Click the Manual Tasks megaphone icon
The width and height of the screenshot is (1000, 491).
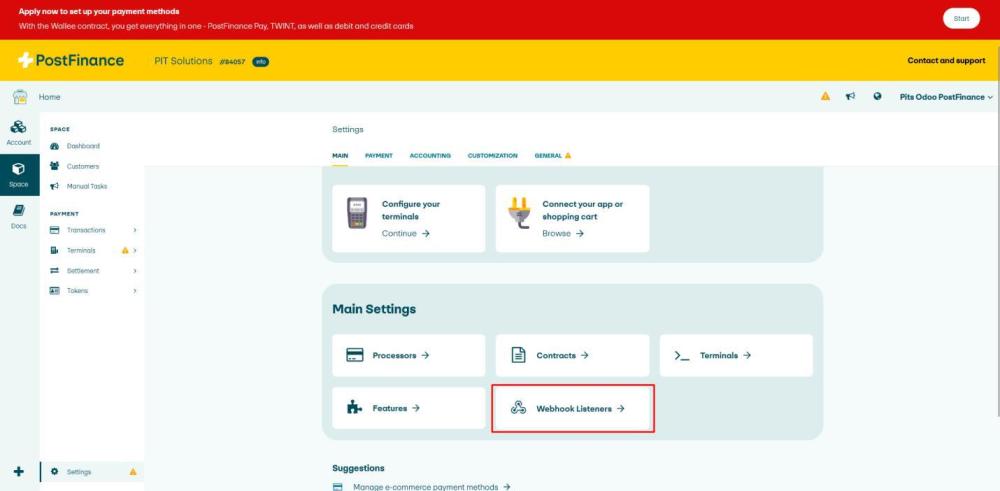point(54,186)
